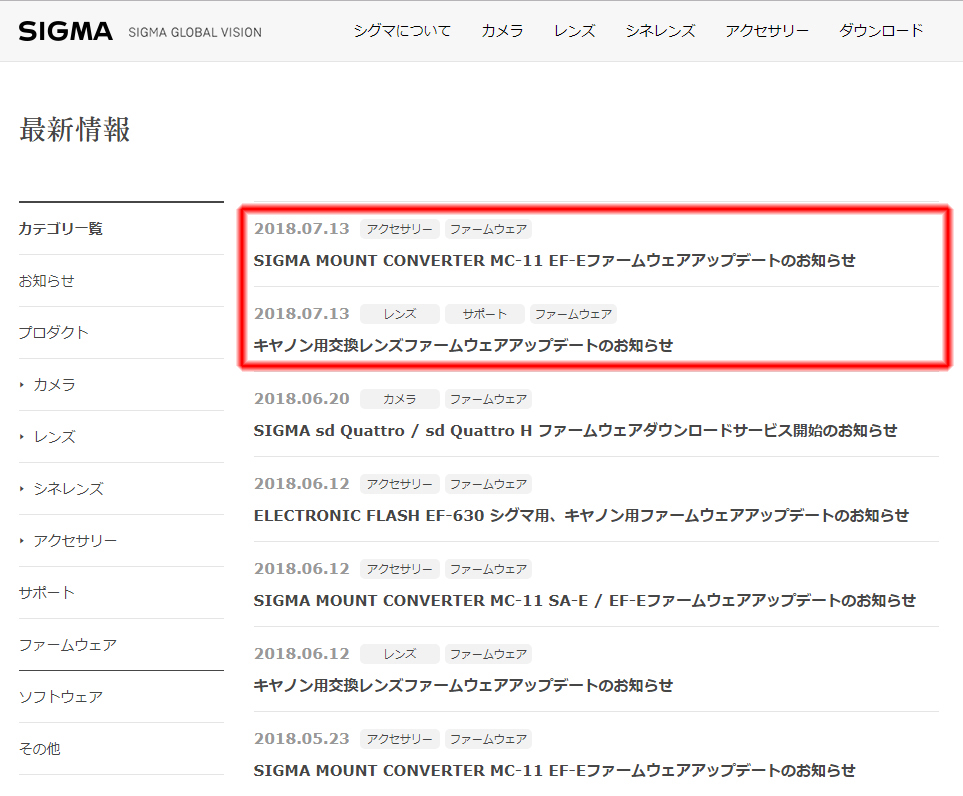Open MC-11 SA-E / EF-E firmware article

[585, 600]
